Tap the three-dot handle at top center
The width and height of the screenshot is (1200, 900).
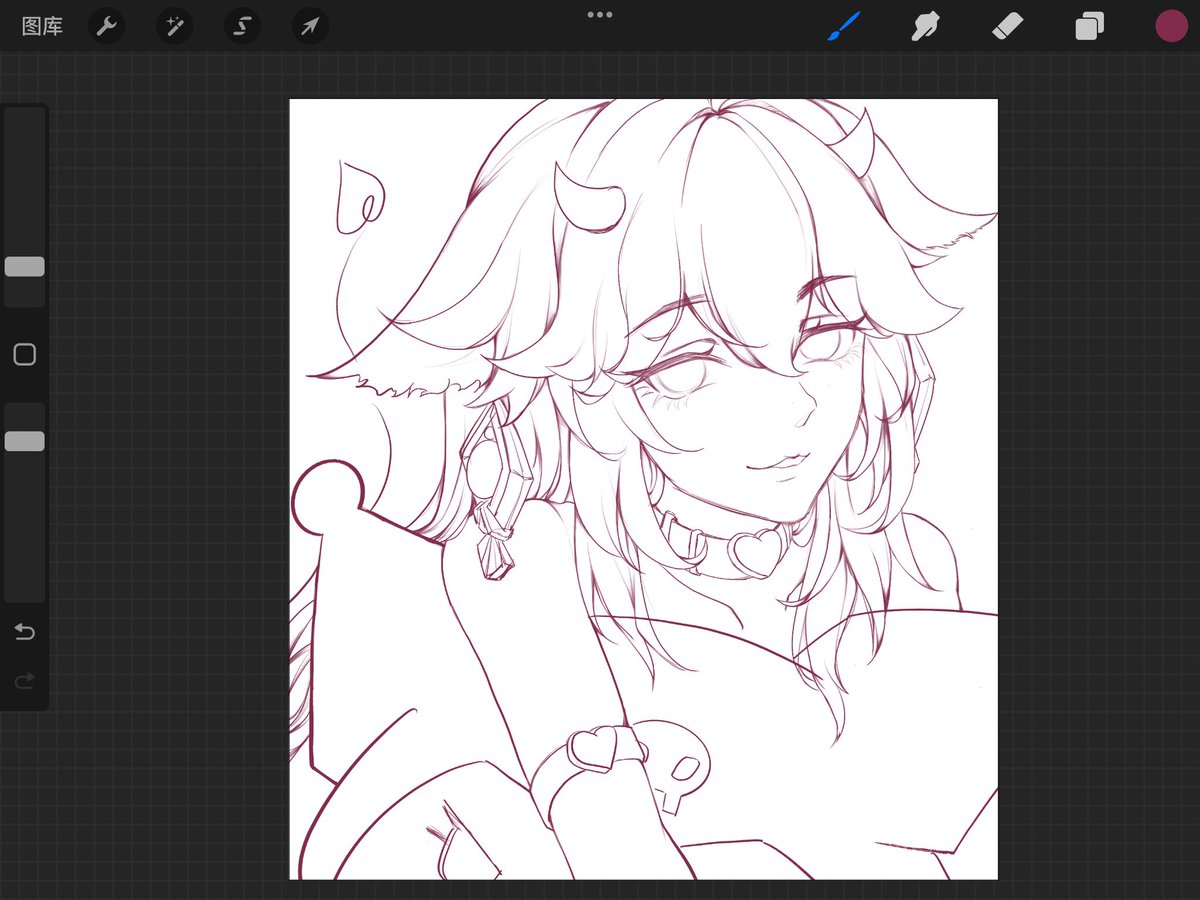click(600, 15)
